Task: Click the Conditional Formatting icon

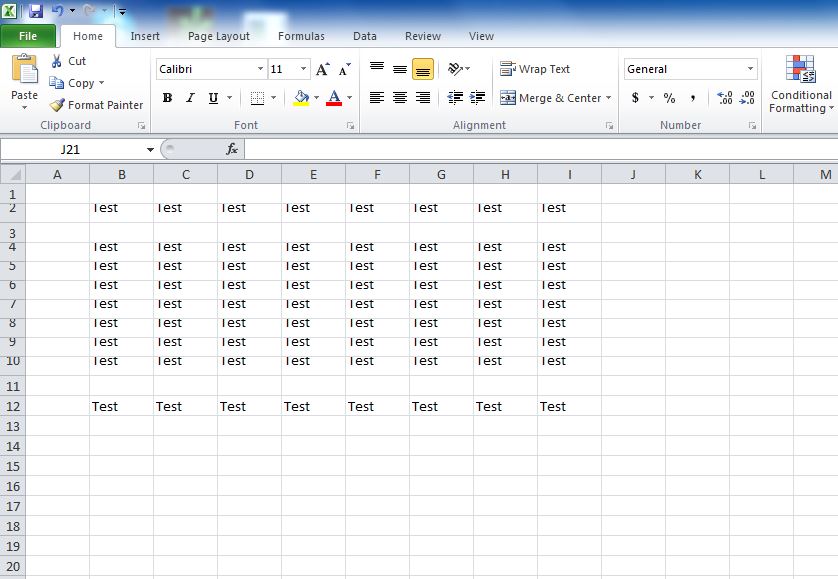Action: point(800,69)
